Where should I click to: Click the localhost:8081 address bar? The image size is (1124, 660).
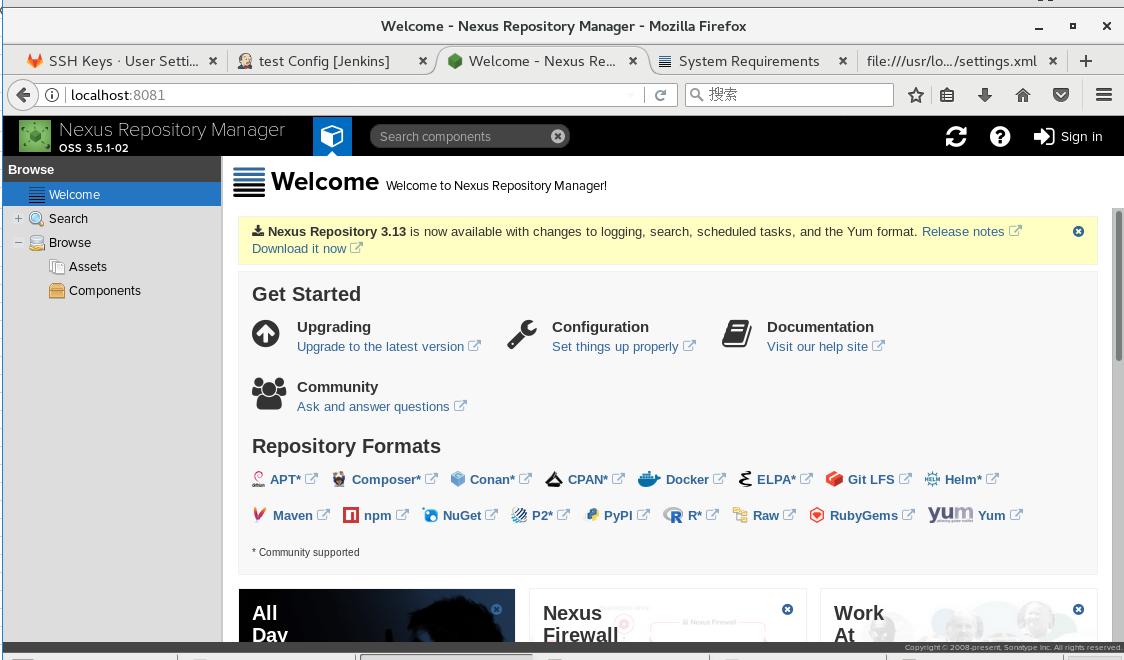343,95
